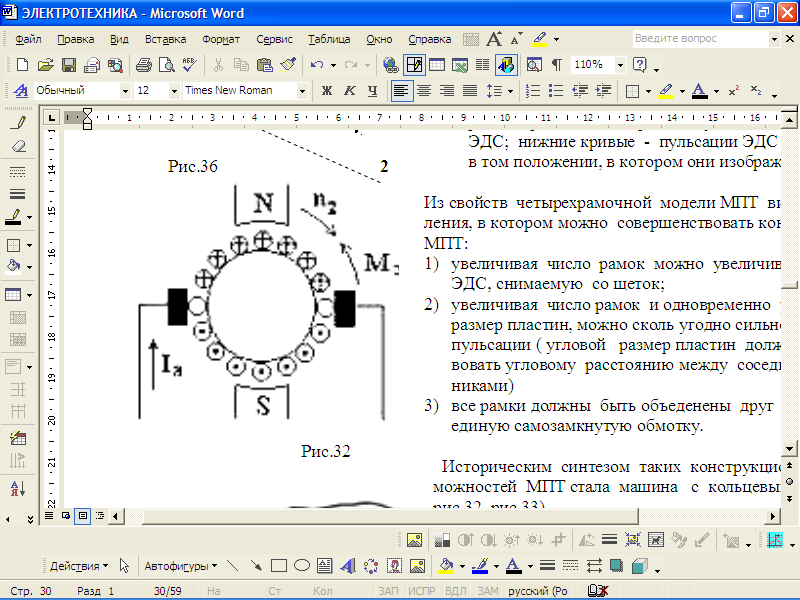Align text to the left

(x=401, y=91)
